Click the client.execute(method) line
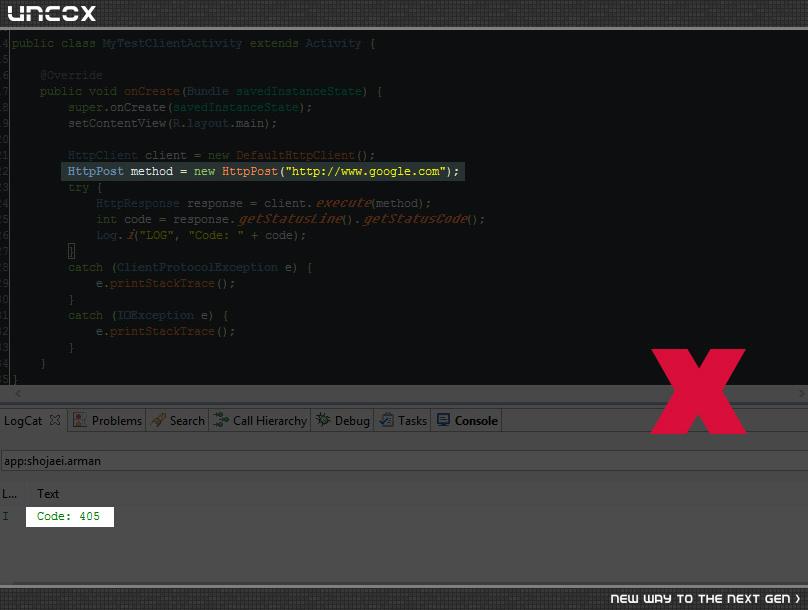Image resolution: width=808 pixels, height=610 pixels. pyautogui.click(x=263, y=203)
